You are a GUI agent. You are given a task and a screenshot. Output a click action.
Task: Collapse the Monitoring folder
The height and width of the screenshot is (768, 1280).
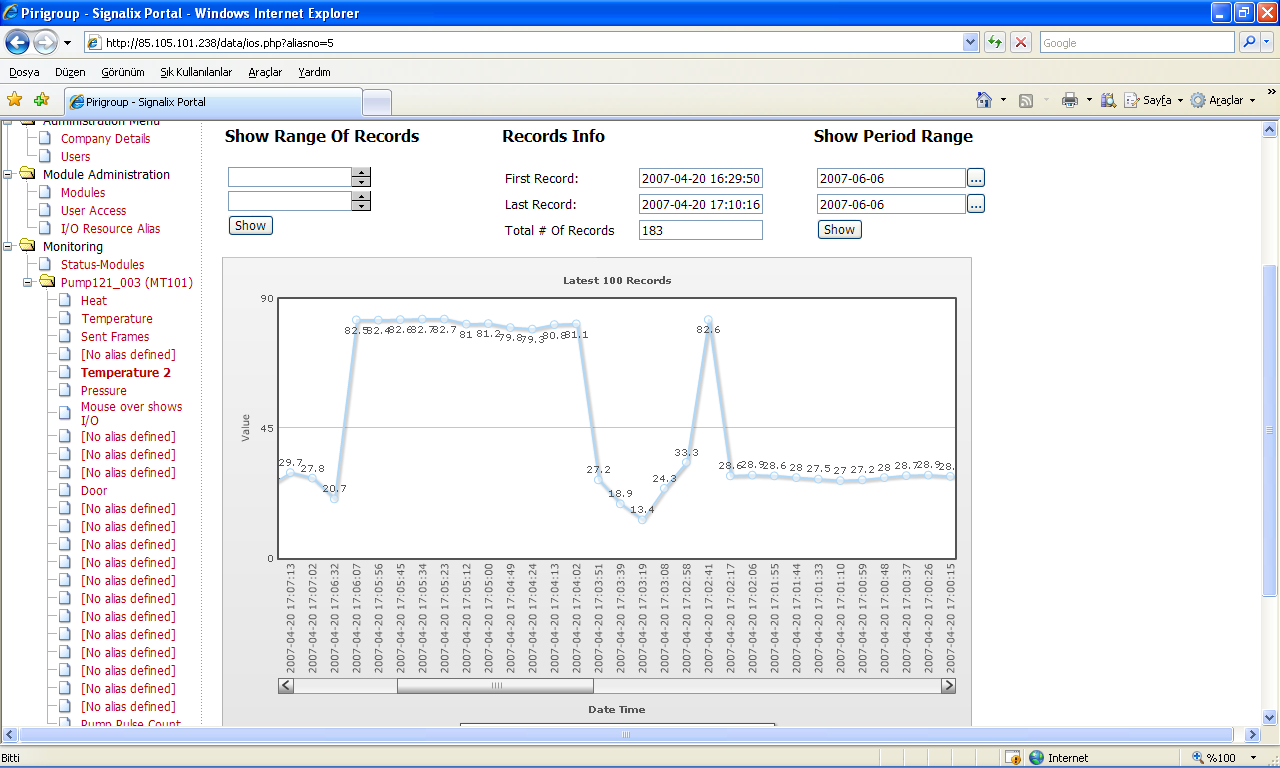click(8, 246)
